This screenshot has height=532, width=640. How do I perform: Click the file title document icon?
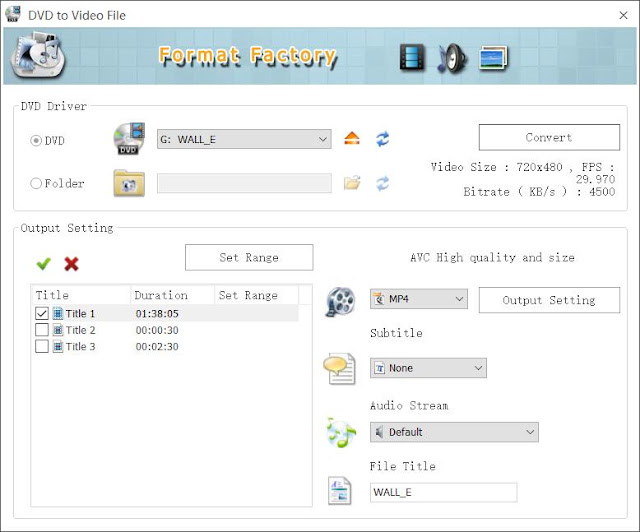coord(340,491)
